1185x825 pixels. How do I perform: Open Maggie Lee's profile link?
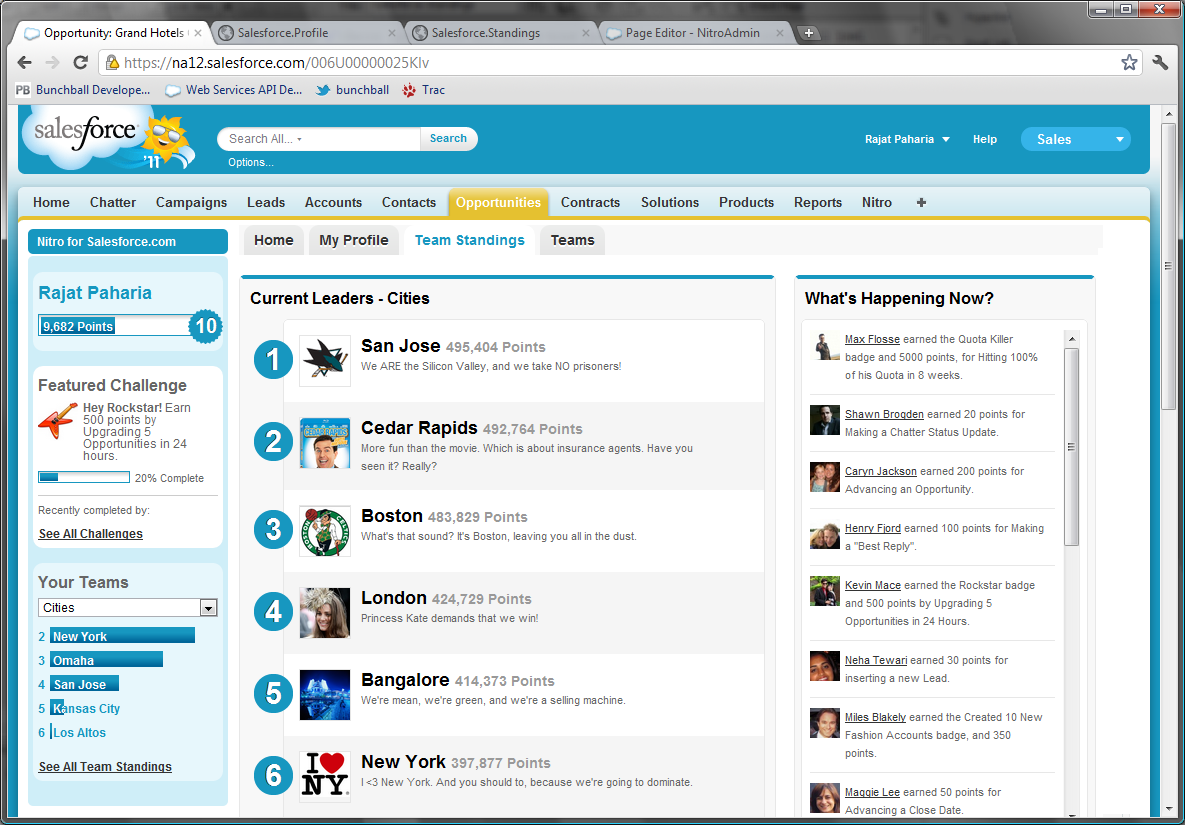872,793
